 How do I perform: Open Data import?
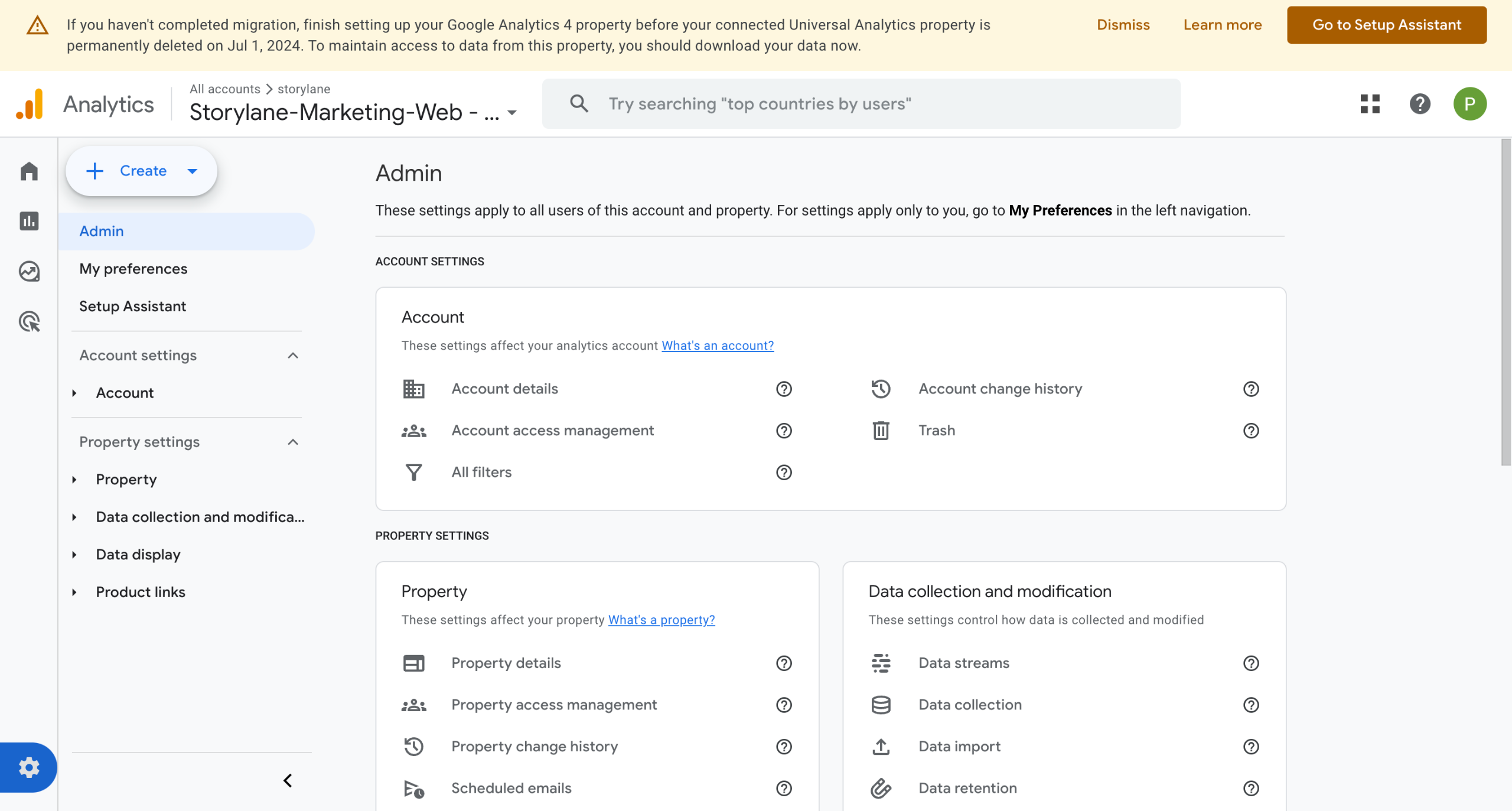[x=959, y=747]
